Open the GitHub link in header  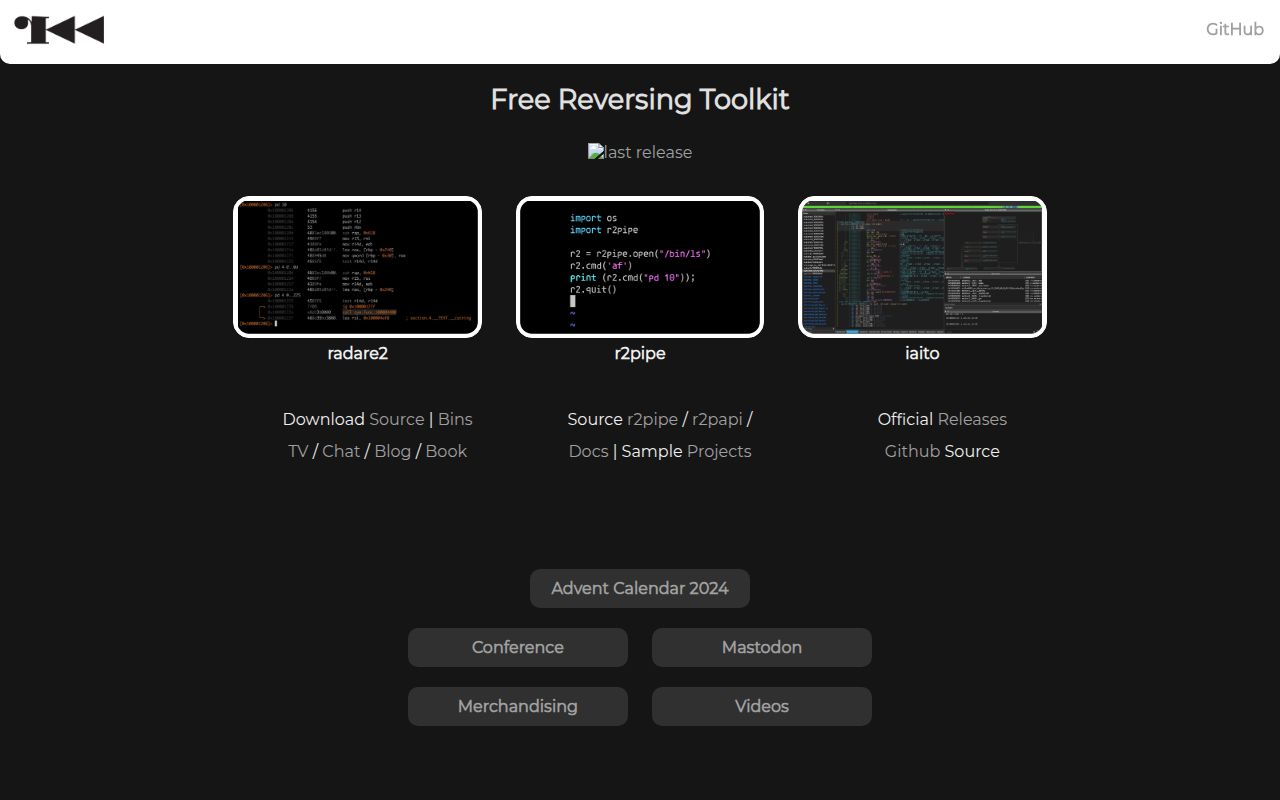(1234, 29)
